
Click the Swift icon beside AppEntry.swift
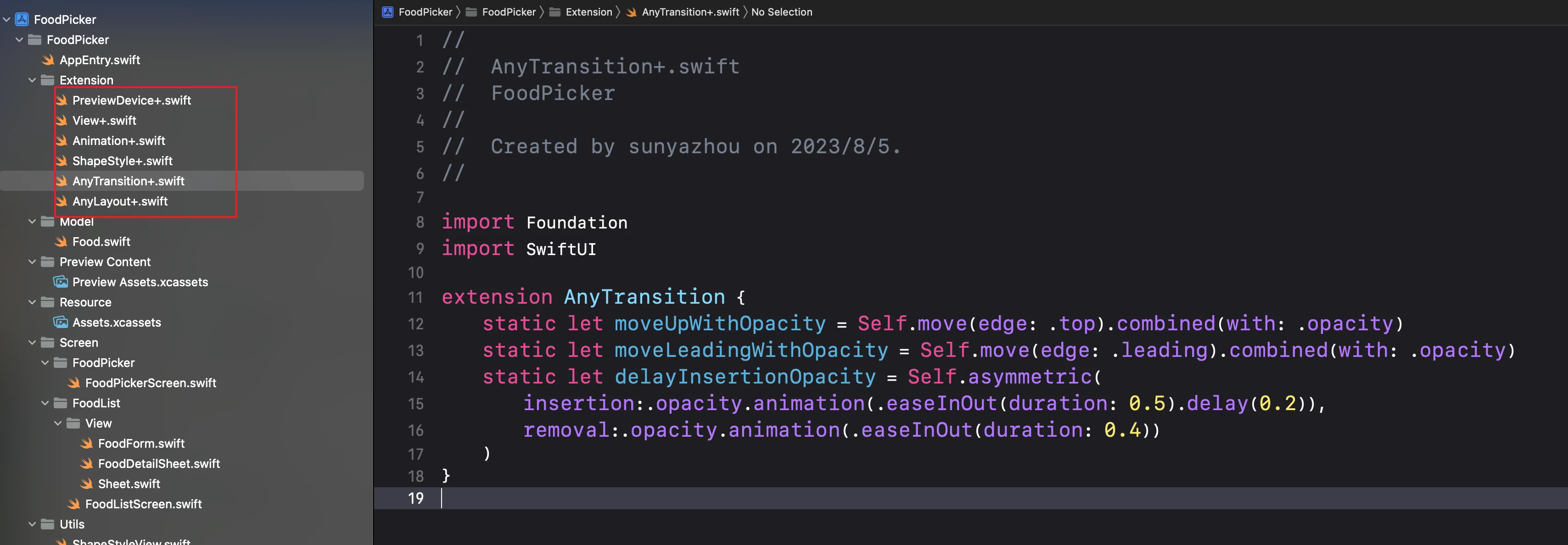(48, 60)
